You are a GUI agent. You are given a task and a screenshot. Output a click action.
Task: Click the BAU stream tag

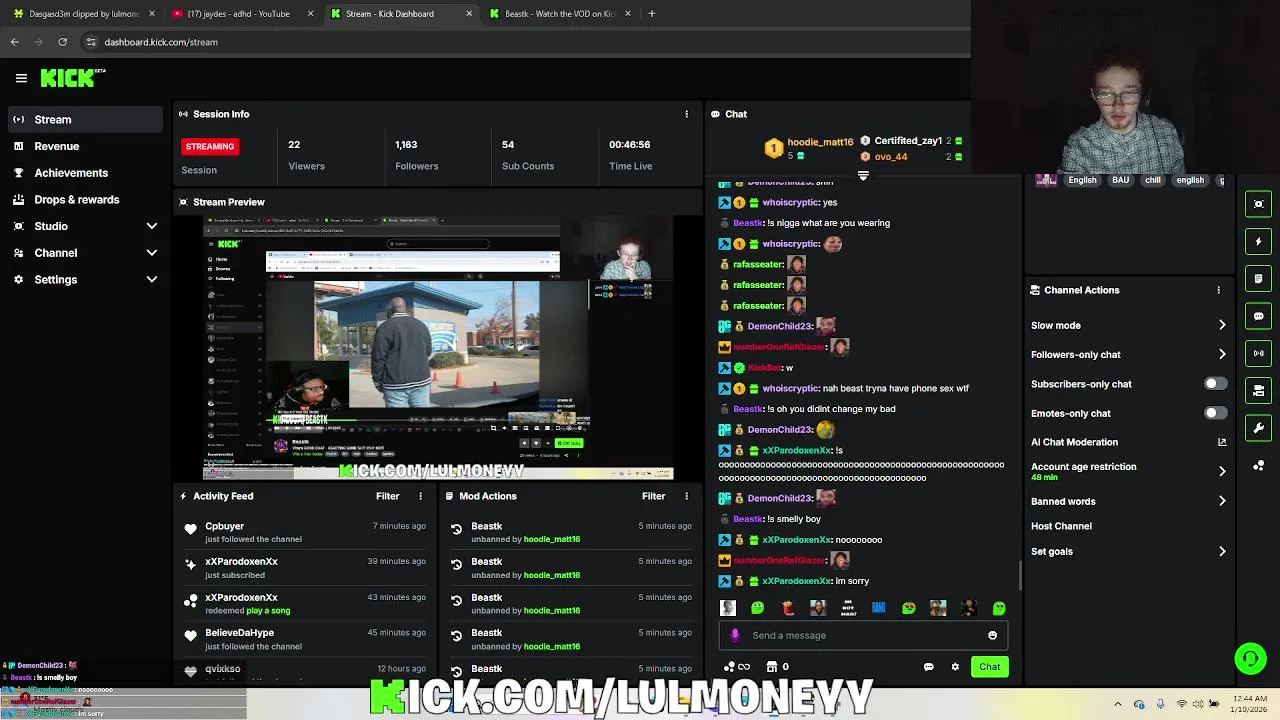[x=1120, y=180]
